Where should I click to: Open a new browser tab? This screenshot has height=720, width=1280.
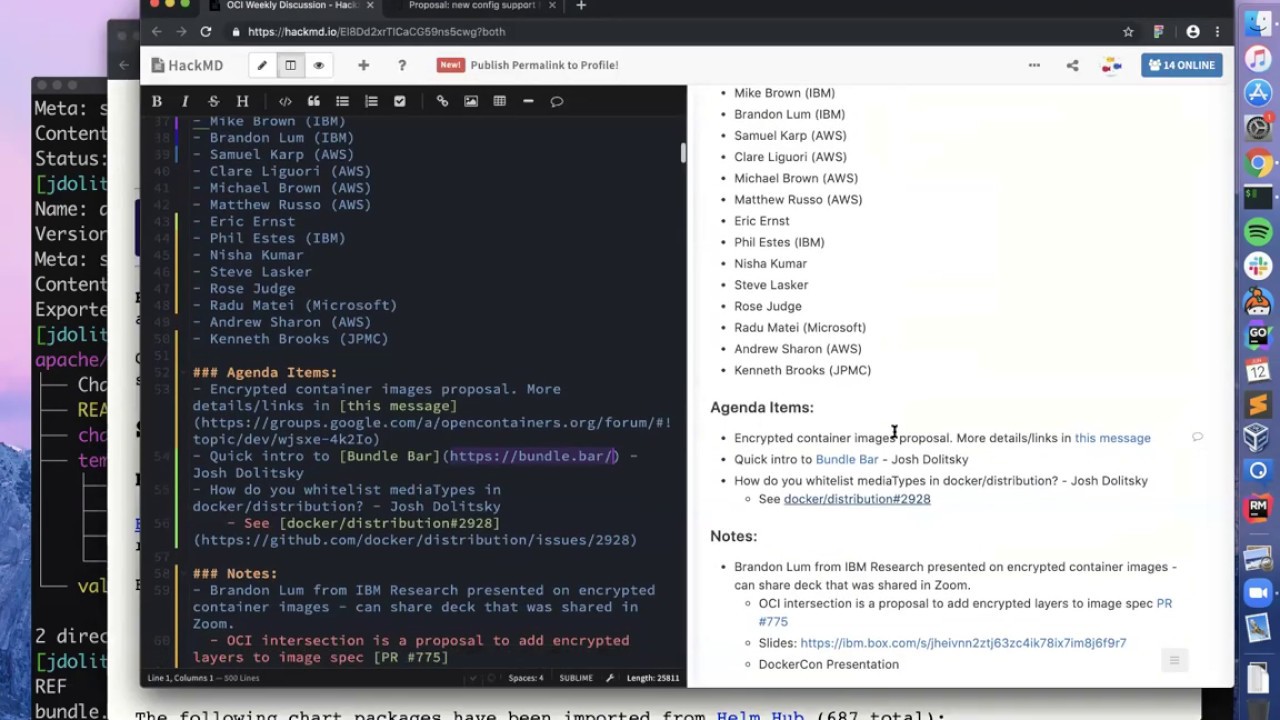581,6
